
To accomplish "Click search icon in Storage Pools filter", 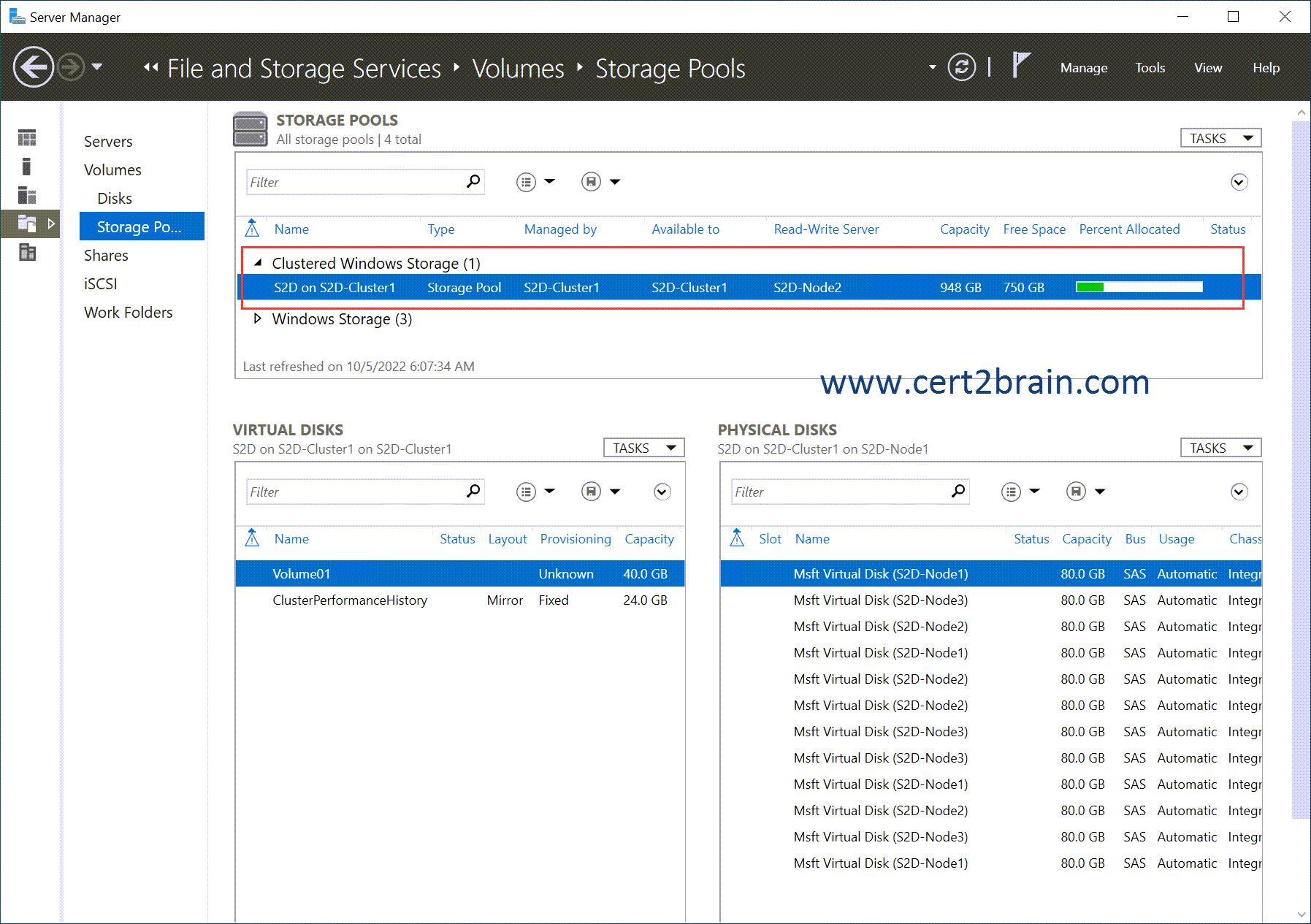I will (473, 181).
